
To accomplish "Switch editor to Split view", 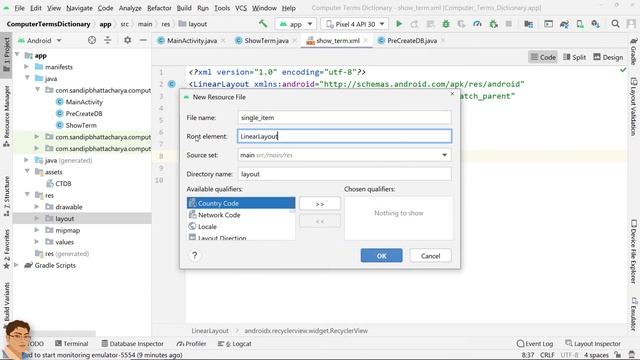I will click(x=574, y=57).
